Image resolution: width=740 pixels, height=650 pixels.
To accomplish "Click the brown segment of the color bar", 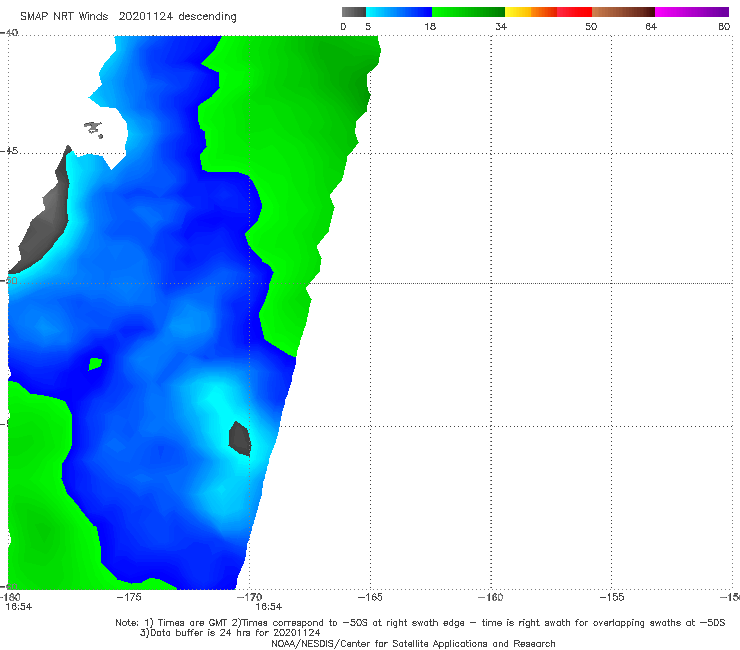I will coord(623,12).
